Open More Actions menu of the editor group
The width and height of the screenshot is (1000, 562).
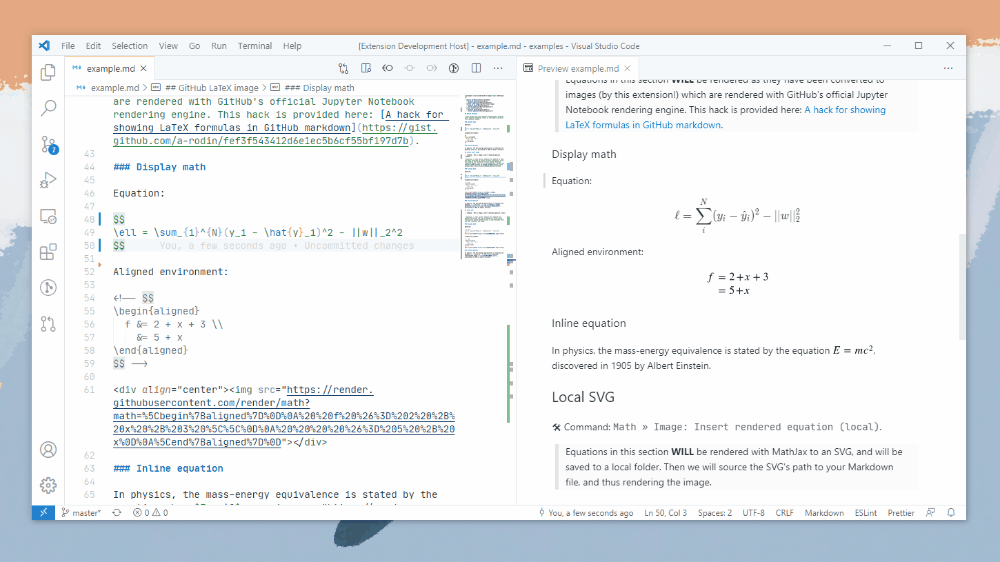[498, 68]
